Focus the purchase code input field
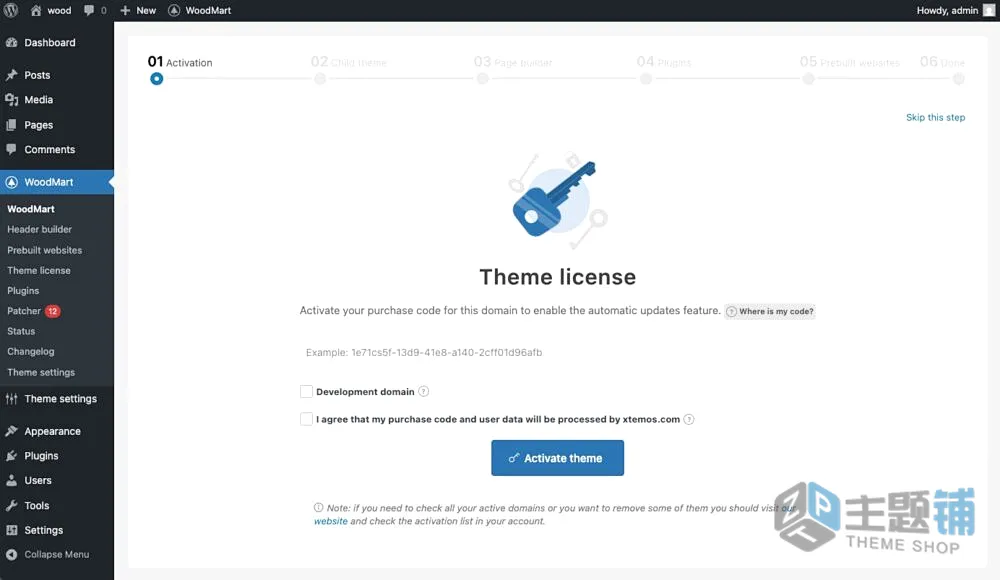Screen dimensions: 1000x580 pyautogui.click(x=557, y=352)
